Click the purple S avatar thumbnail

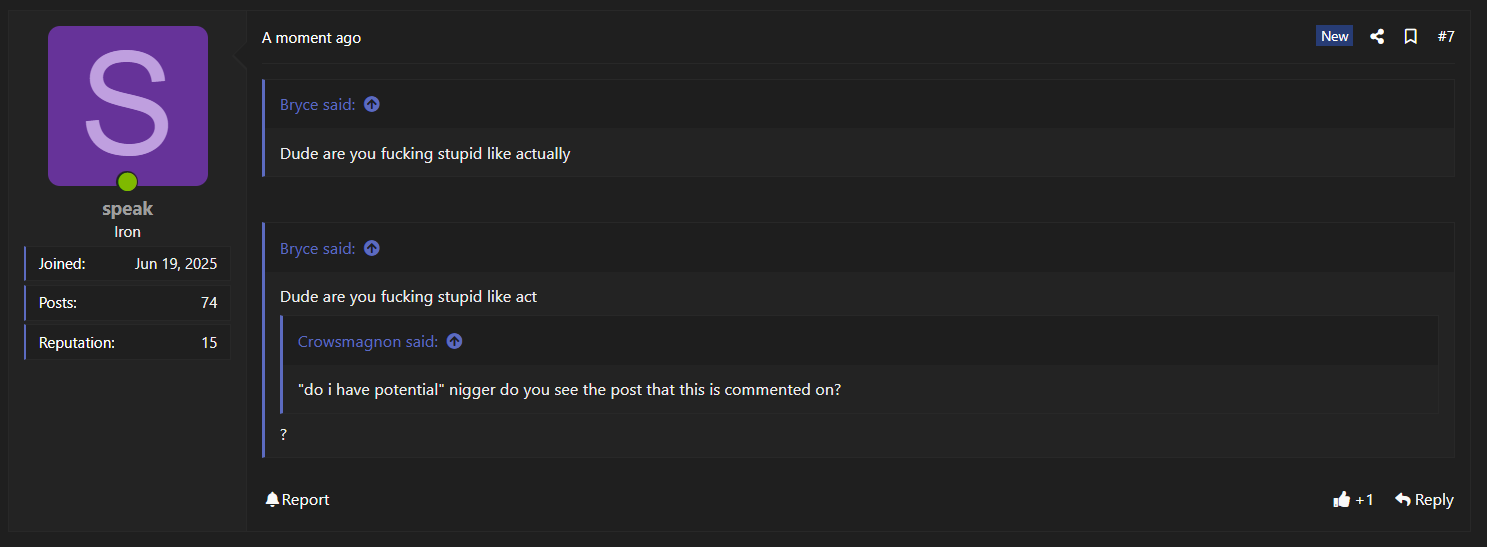click(x=128, y=106)
